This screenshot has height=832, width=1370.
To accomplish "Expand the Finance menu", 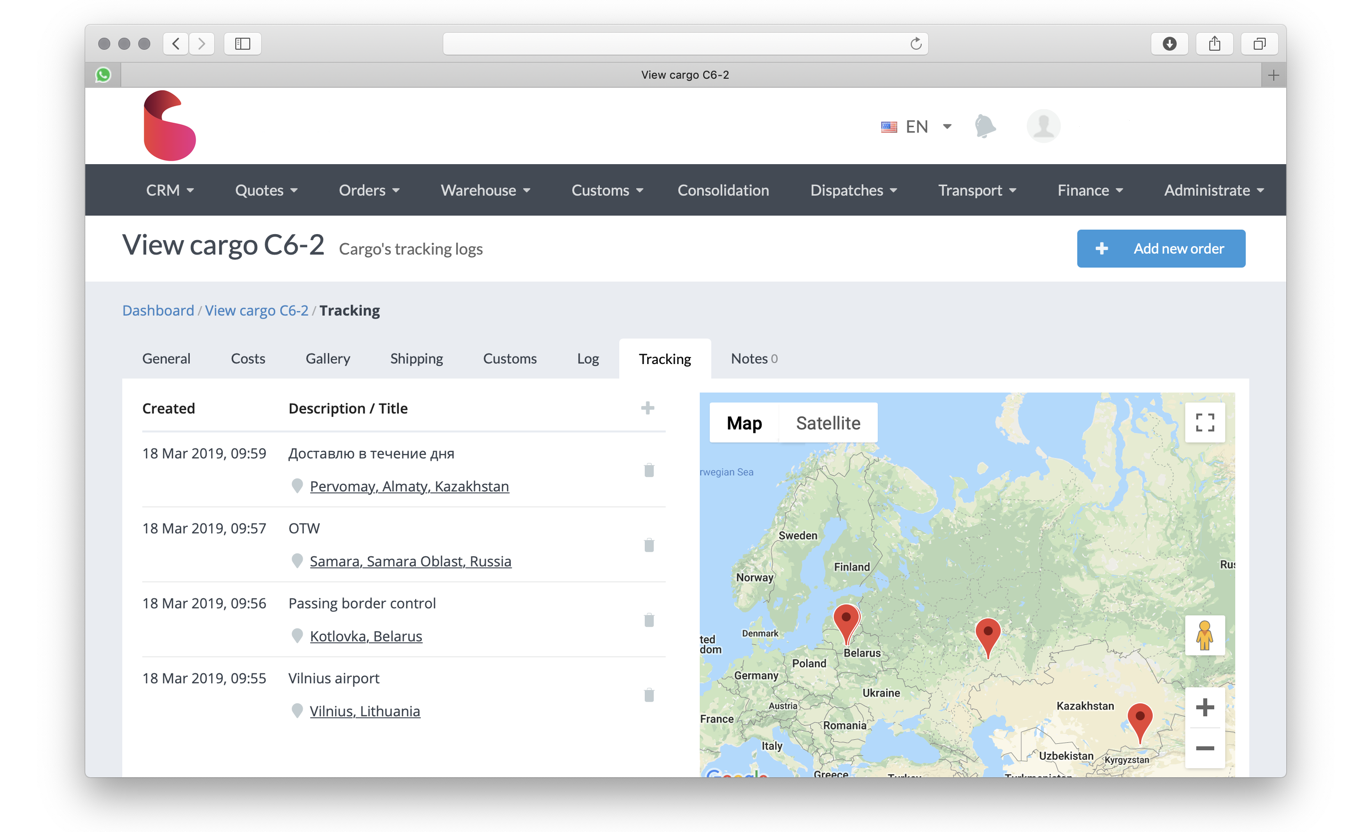I will point(1090,190).
